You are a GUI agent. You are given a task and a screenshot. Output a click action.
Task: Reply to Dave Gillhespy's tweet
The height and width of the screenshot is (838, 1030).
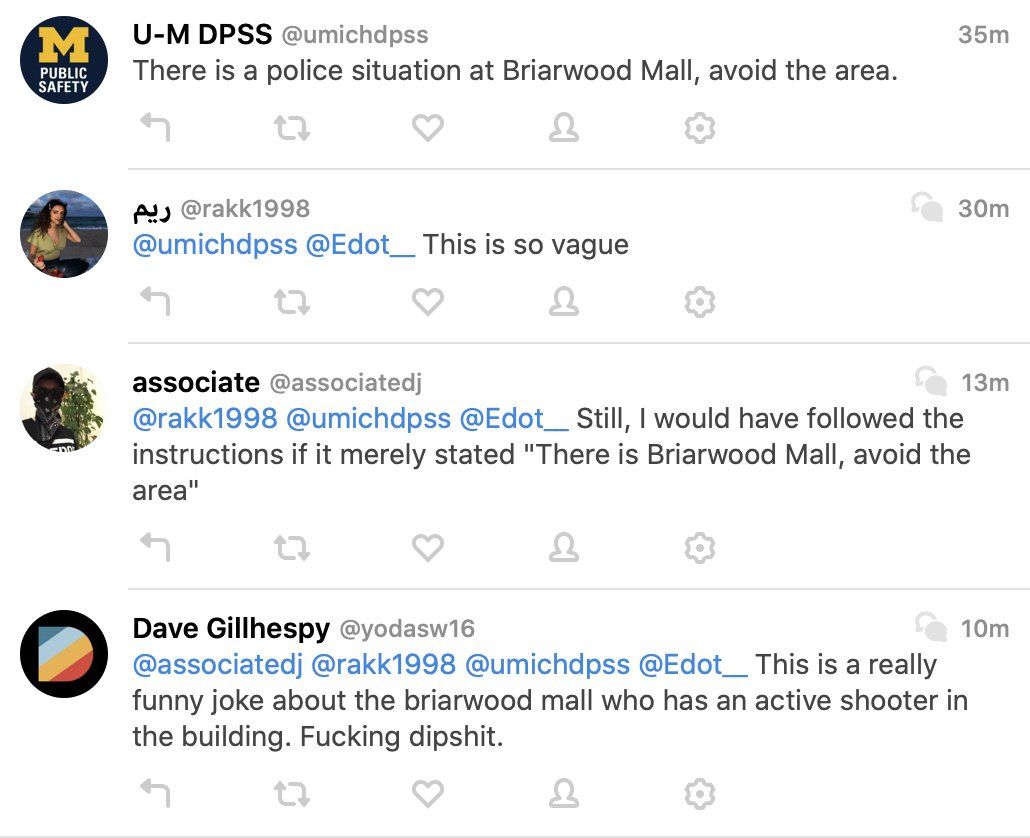click(x=154, y=793)
